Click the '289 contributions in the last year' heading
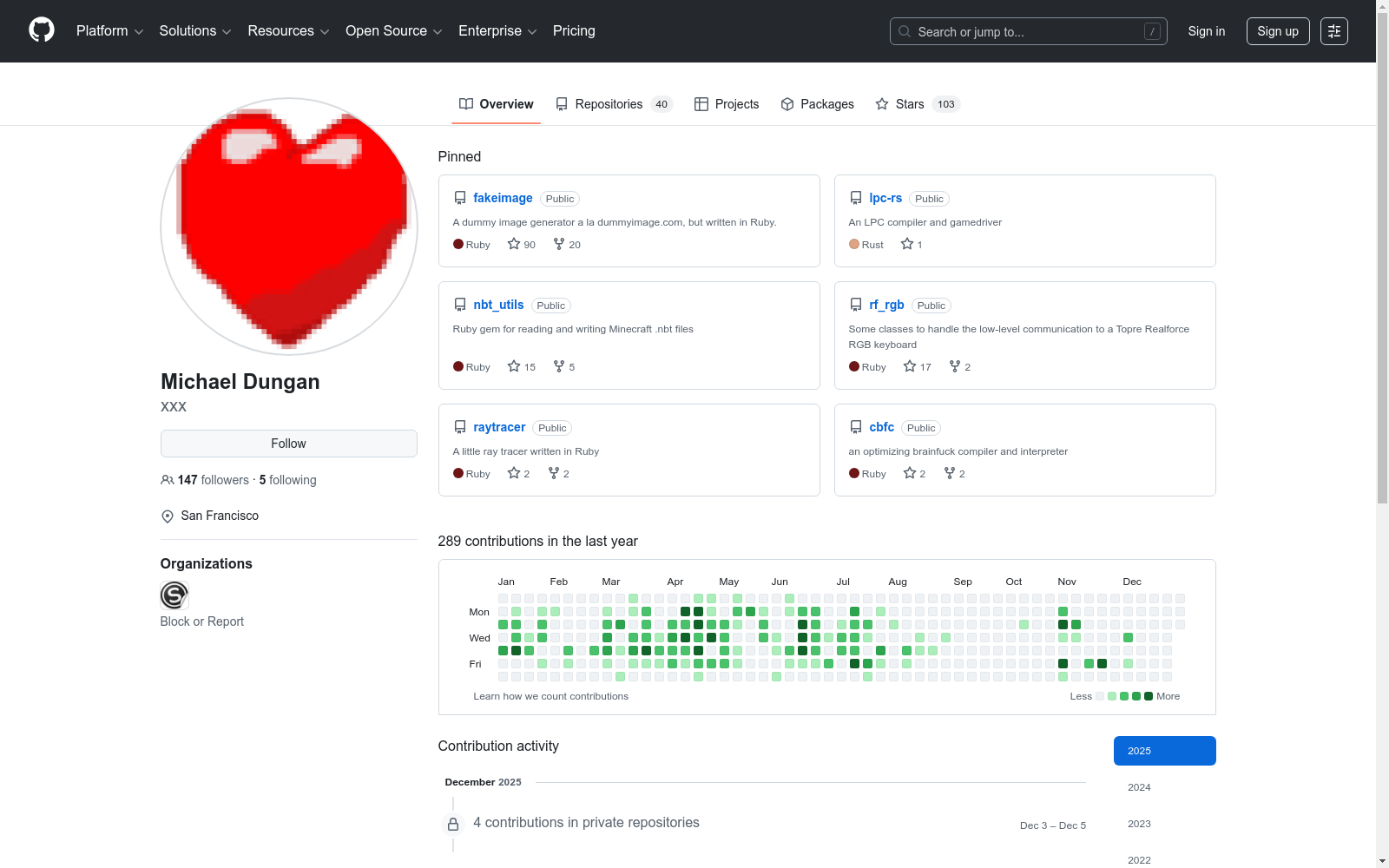 [537, 542]
